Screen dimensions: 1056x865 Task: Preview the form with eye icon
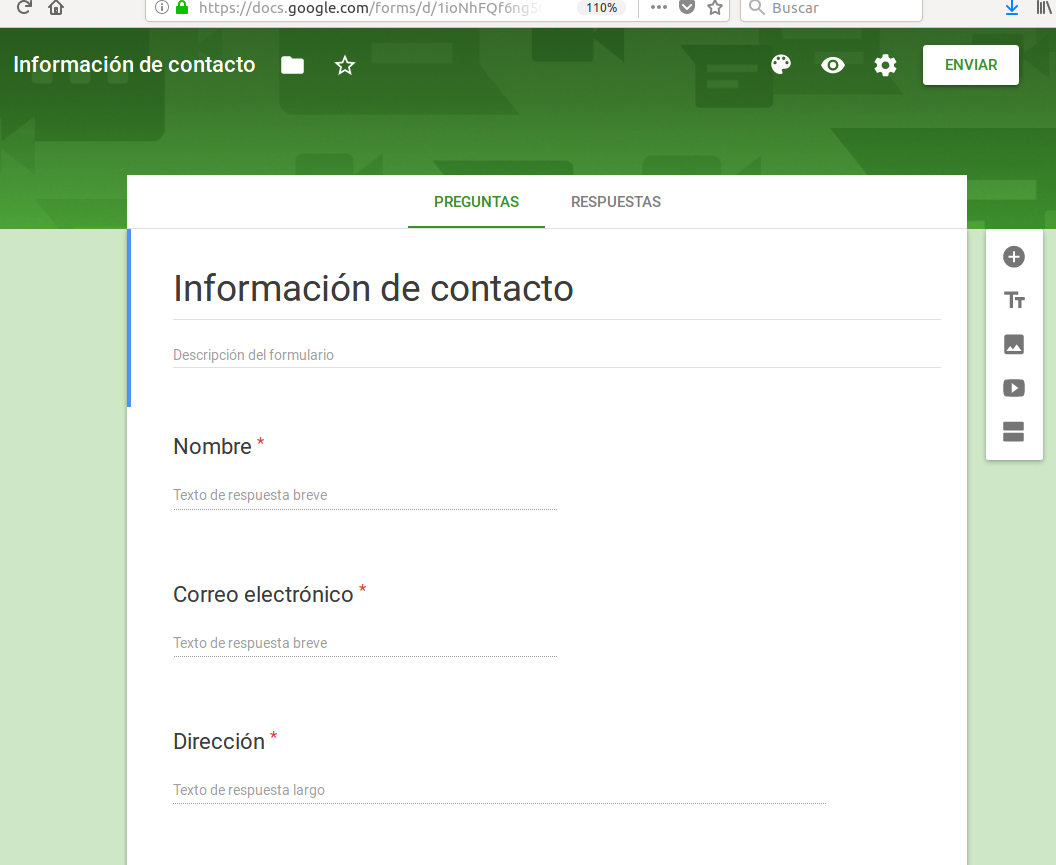point(833,65)
